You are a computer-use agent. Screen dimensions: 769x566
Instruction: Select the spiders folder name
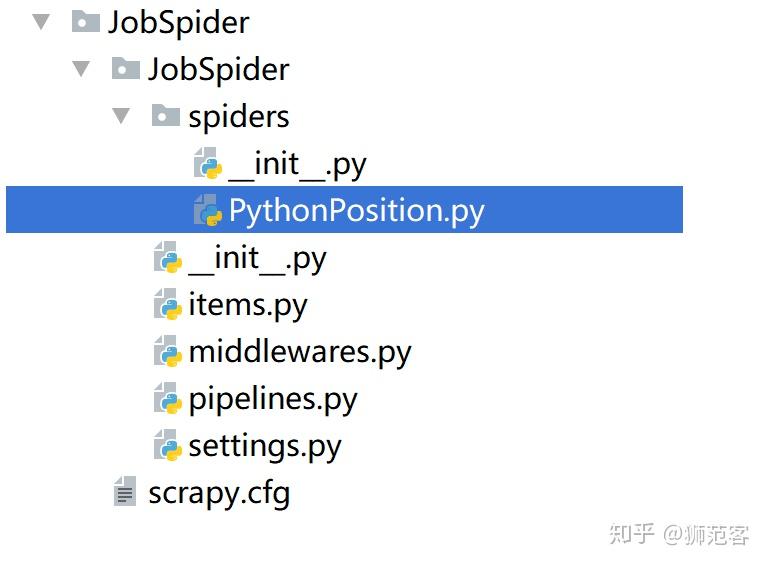238,116
